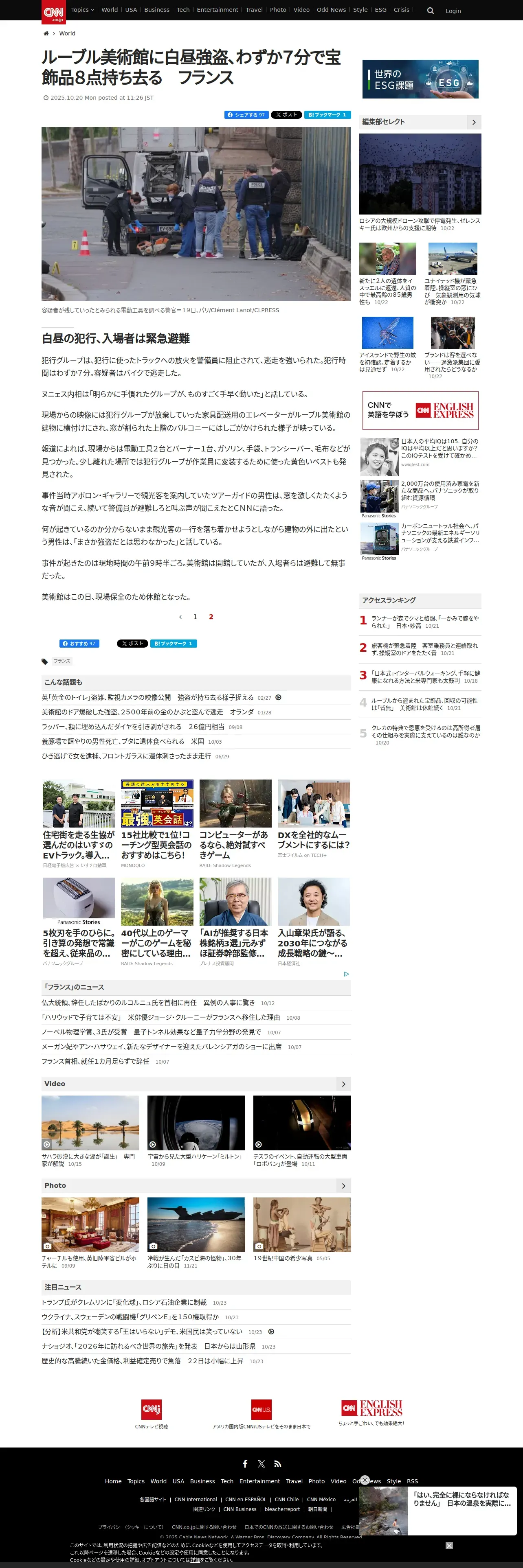
Task: Open 英「黄金のトイレ」盗難 related article
Action: coord(147,698)
